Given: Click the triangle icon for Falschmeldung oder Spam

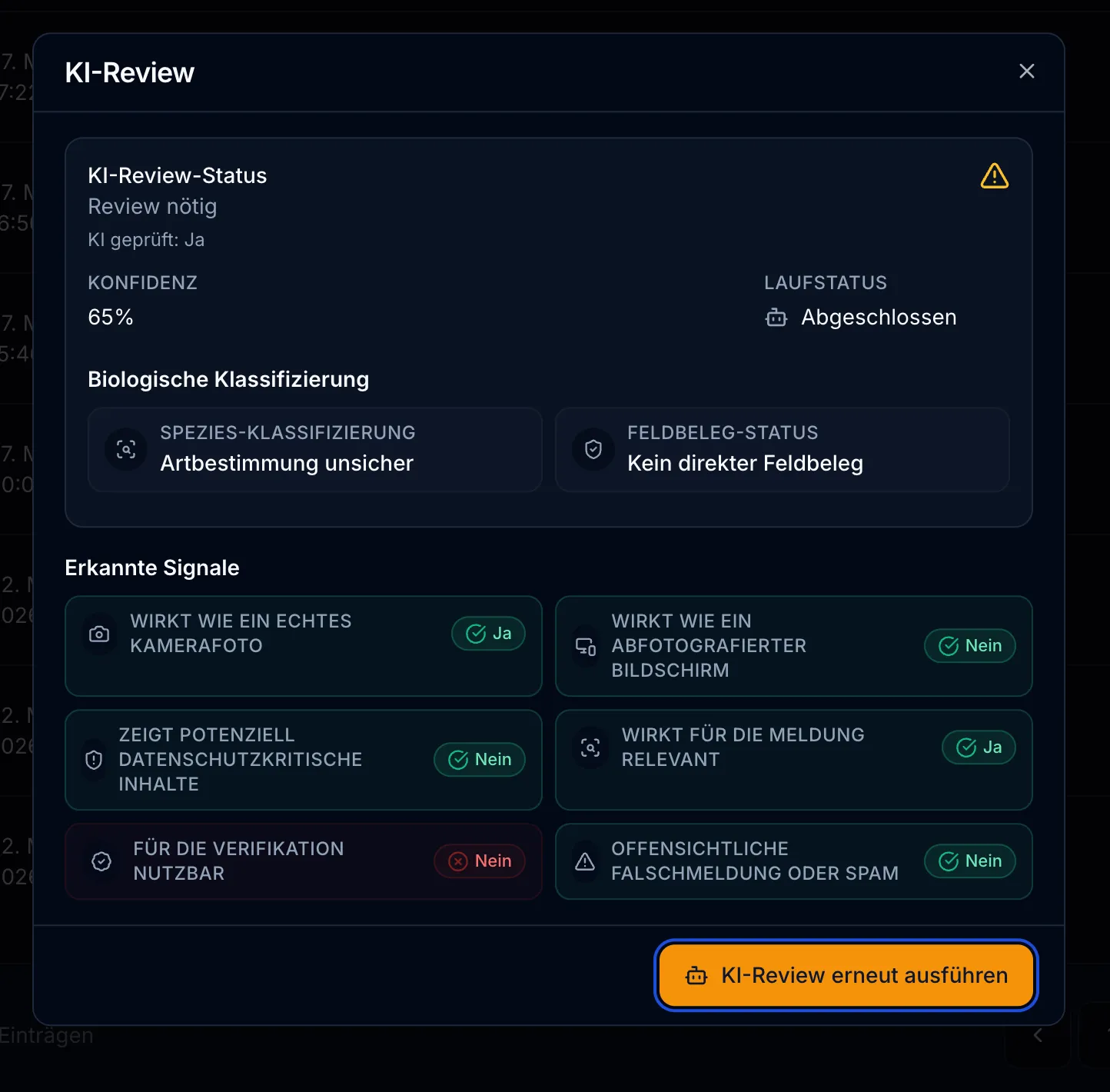Looking at the screenshot, I should [x=585, y=862].
